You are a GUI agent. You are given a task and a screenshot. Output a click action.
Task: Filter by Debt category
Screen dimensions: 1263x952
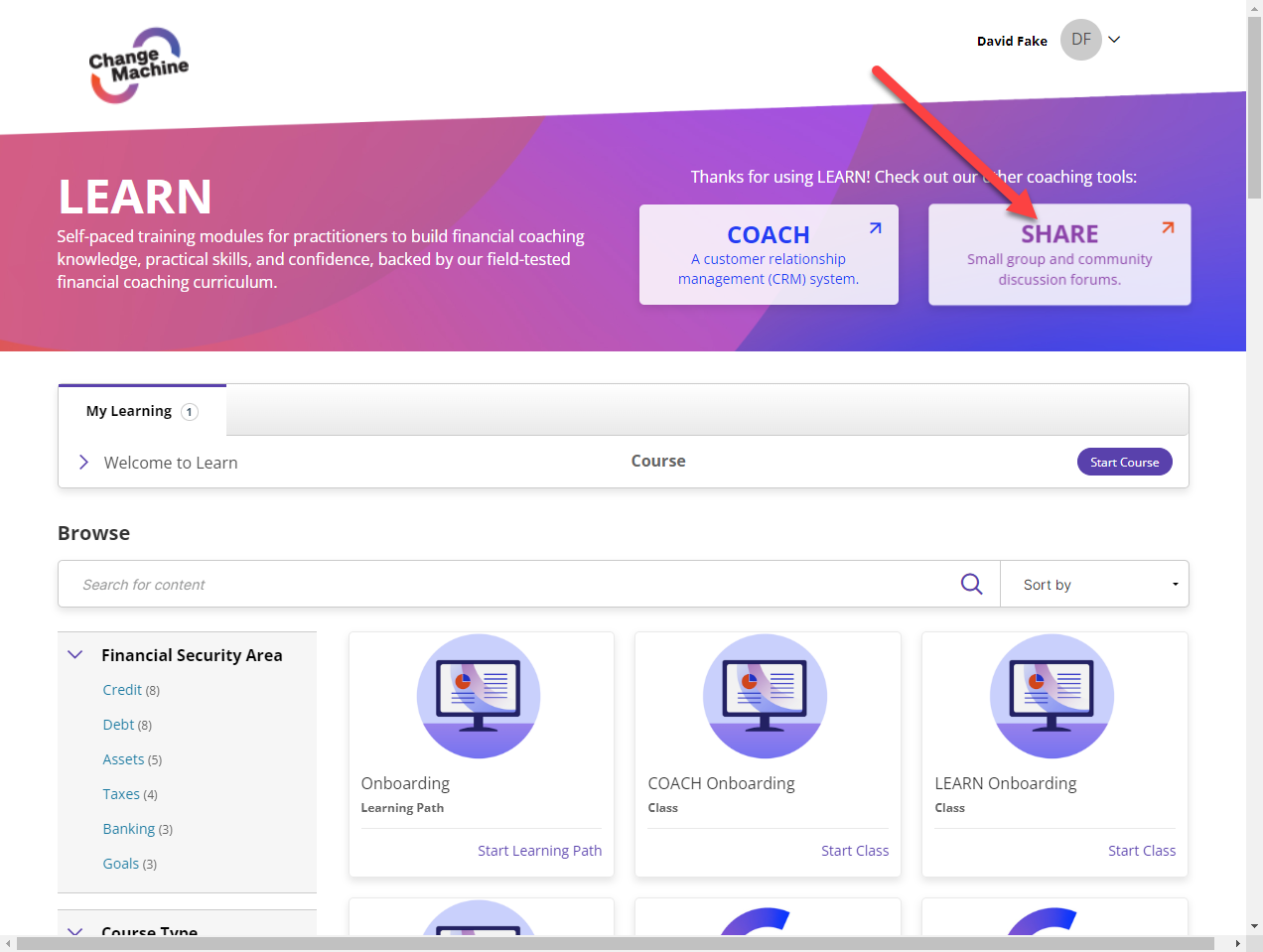pyautogui.click(x=118, y=725)
